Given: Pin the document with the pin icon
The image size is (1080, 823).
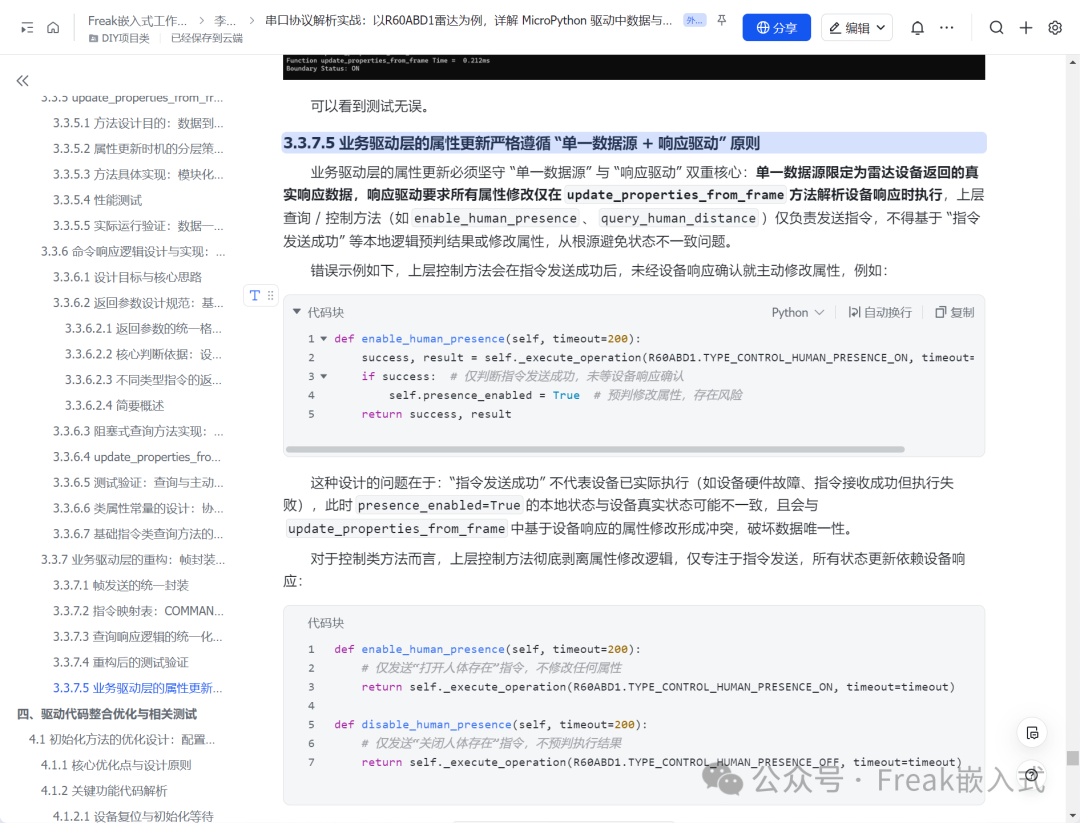Looking at the screenshot, I should [x=721, y=21].
